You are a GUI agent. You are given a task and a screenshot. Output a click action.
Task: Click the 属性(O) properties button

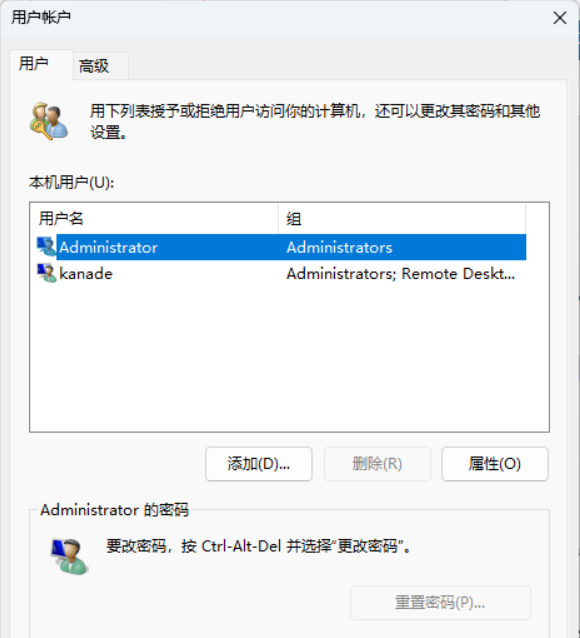tap(495, 464)
